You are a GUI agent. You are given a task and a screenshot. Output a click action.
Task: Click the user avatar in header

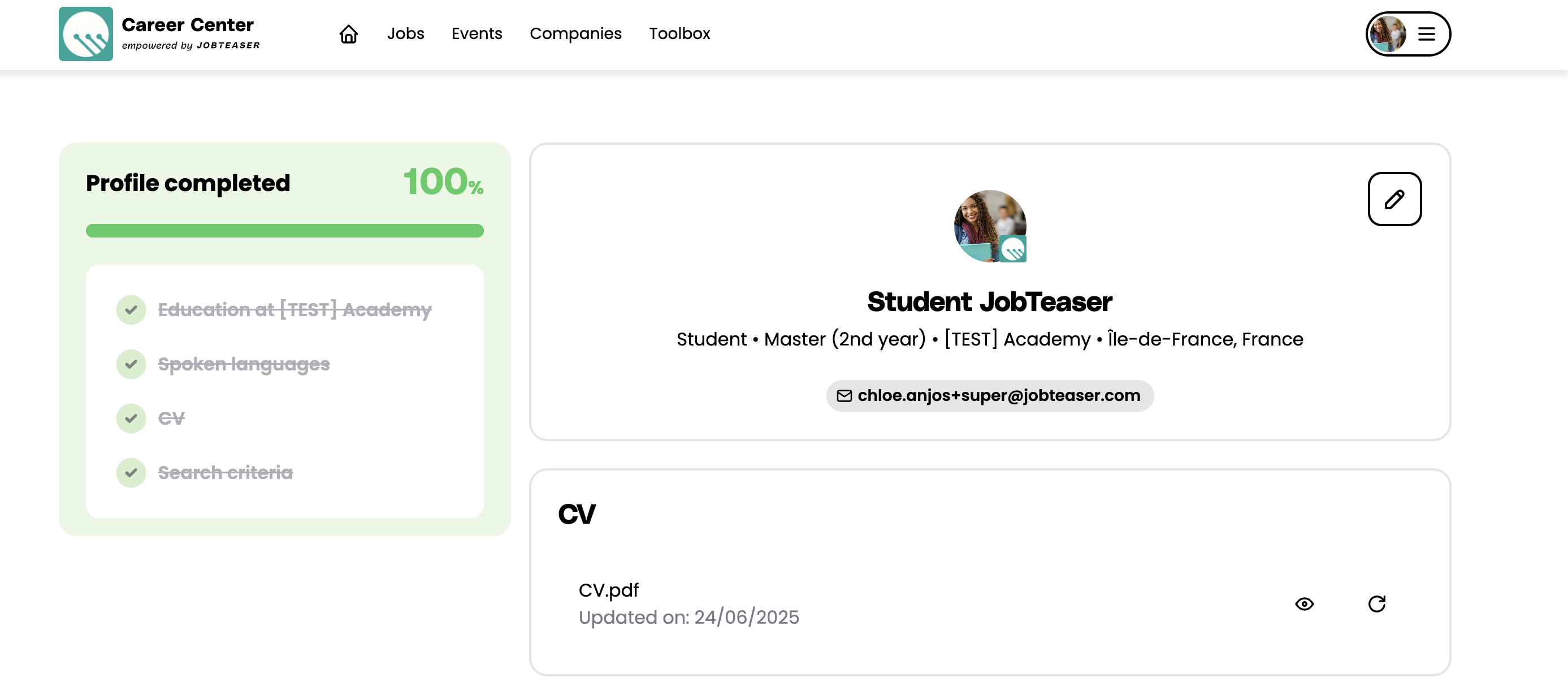pyautogui.click(x=1388, y=34)
